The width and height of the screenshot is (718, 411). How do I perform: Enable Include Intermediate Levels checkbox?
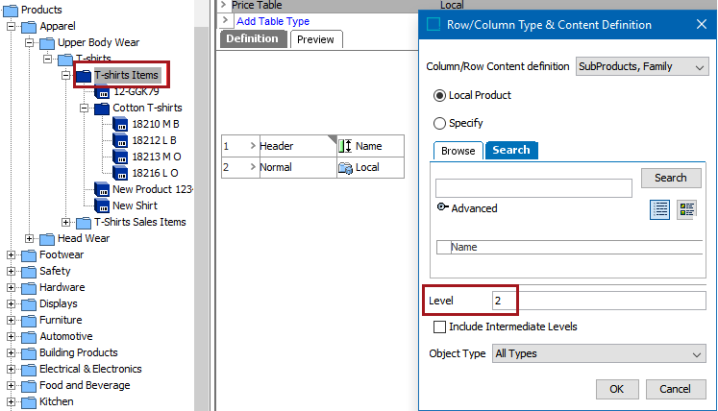click(439, 327)
